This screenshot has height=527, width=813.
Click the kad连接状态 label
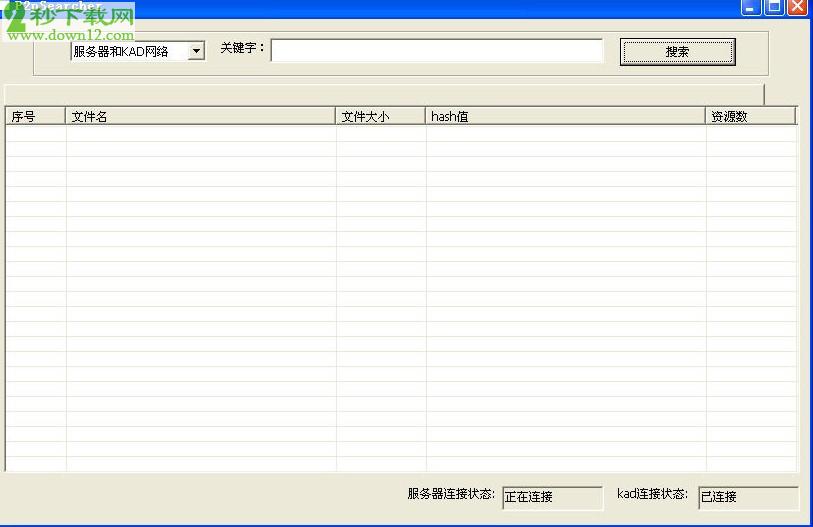coord(652,494)
